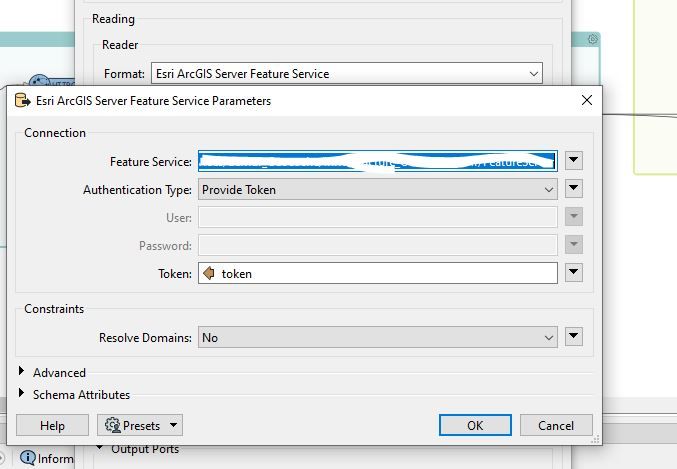This screenshot has width=677, height=469.
Task: Click the token parameter icon
Action: point(209,273)
